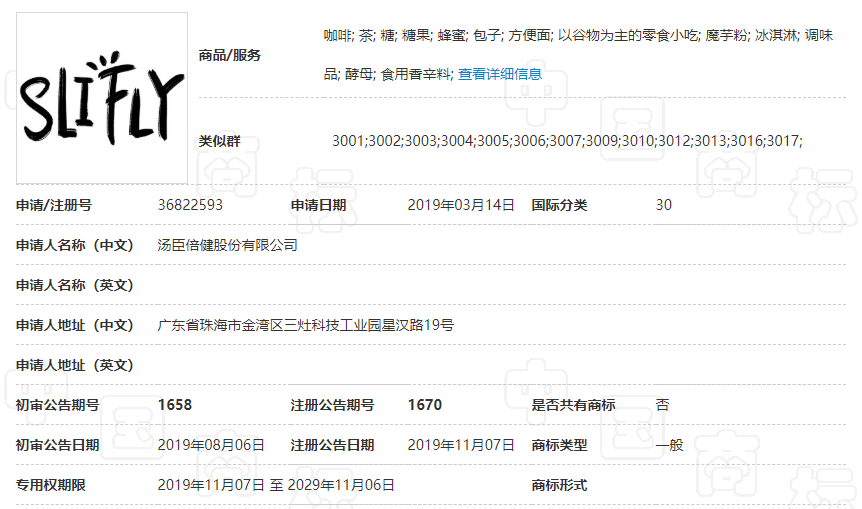Image resolution: width=862 pixels, height=509 pixels.
Task: Select applicant name 汤臣倍健股份有限公司
Action: [228, 245]
